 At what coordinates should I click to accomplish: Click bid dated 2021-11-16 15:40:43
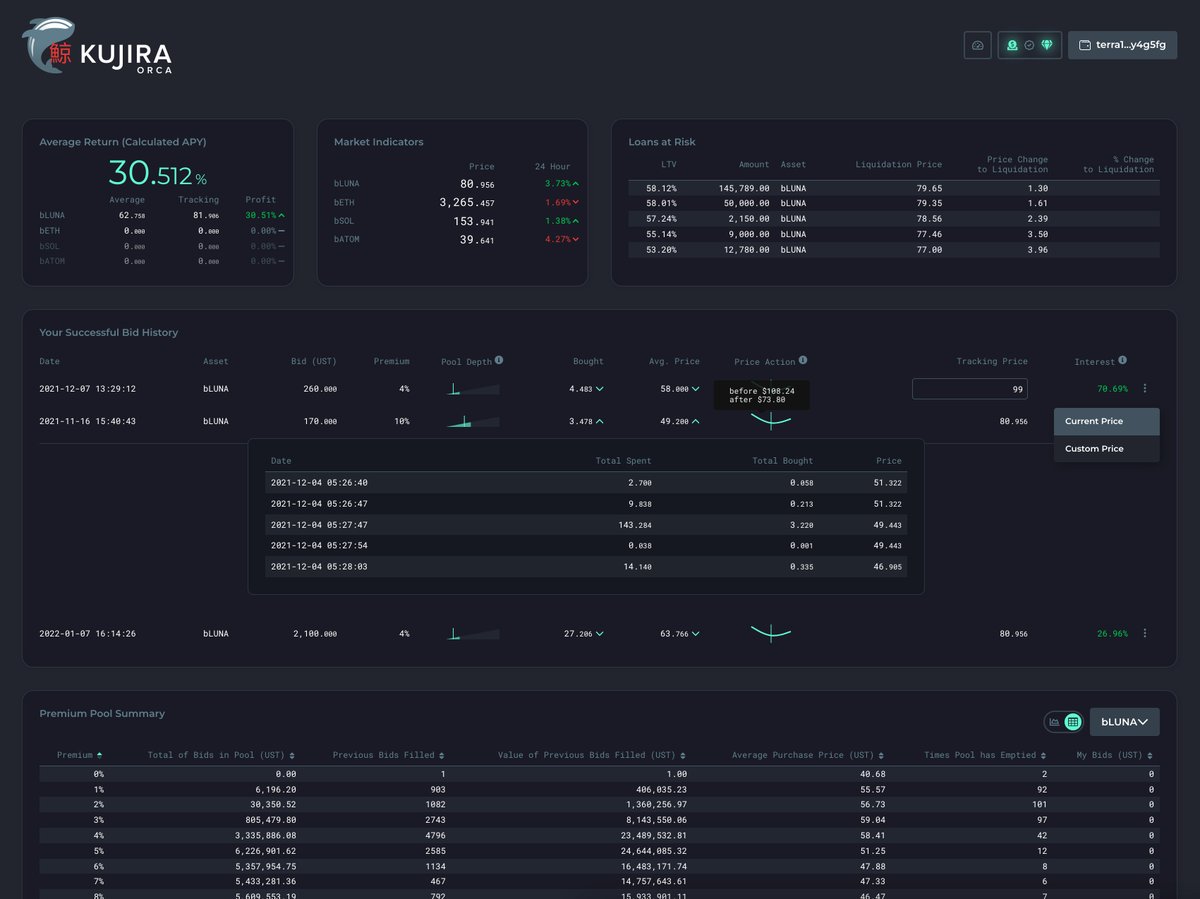click(87, 421)
